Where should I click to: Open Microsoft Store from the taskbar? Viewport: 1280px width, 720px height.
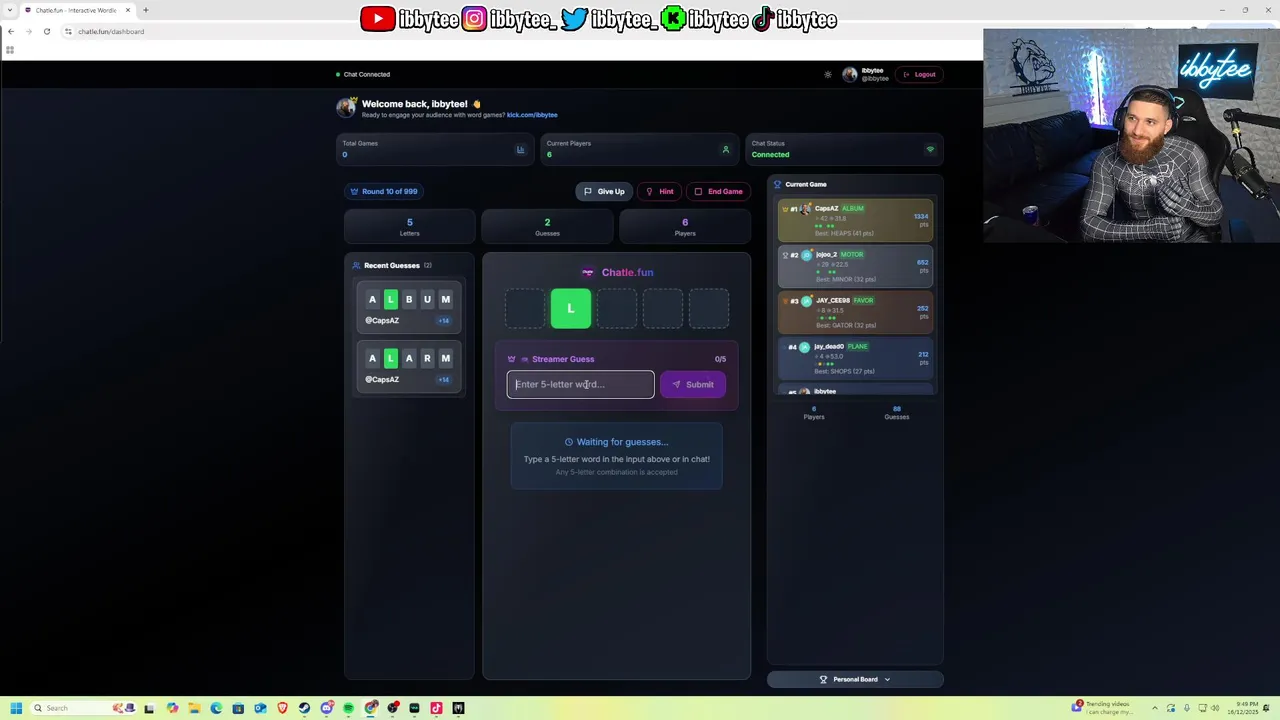[x=238, y=708]
